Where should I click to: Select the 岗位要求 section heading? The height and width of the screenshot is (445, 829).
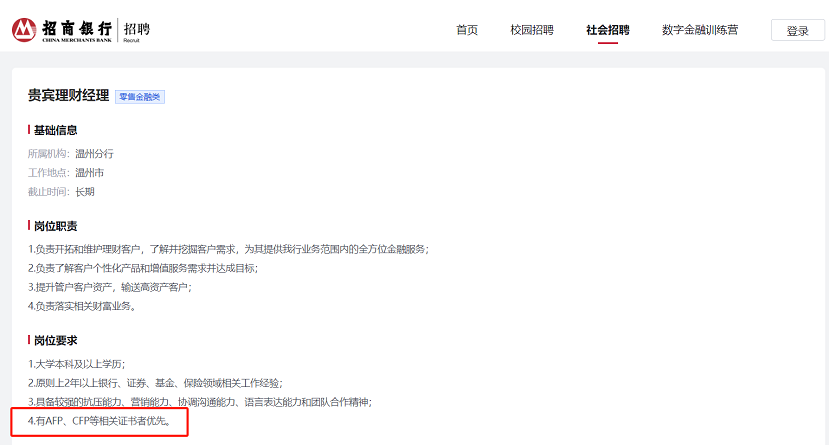(56, 341)
